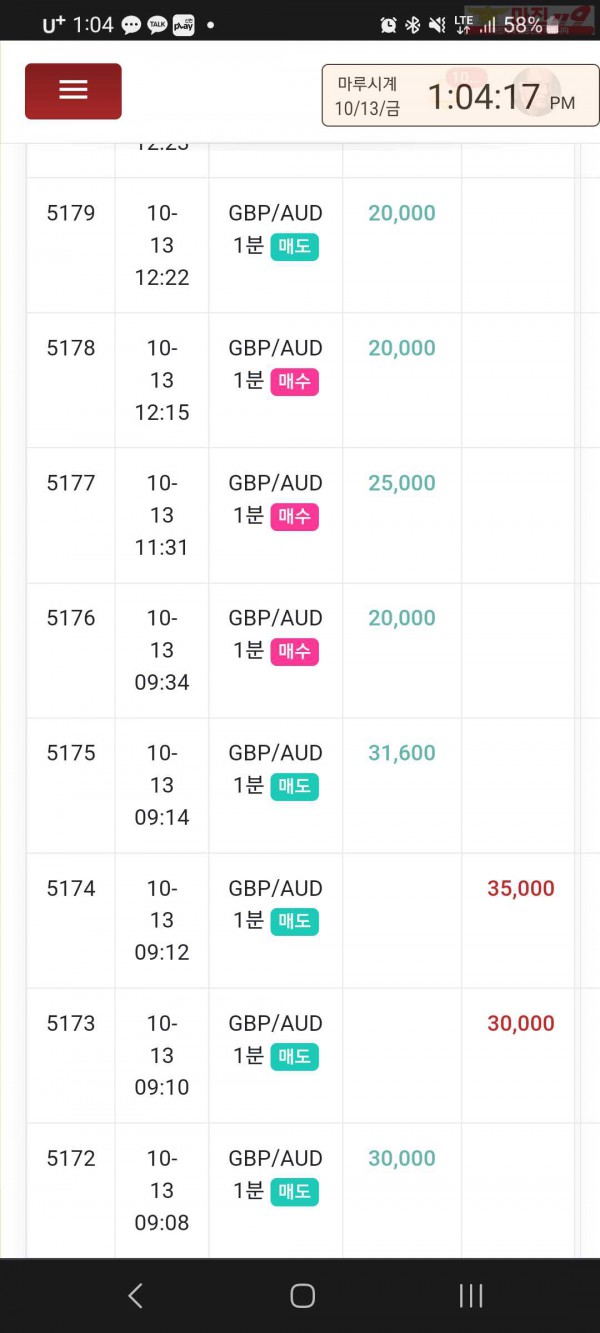This screenshot has height=1333, width=600.
Task: Select the 31,600 amount in row 5175
Action: [402, 753]
